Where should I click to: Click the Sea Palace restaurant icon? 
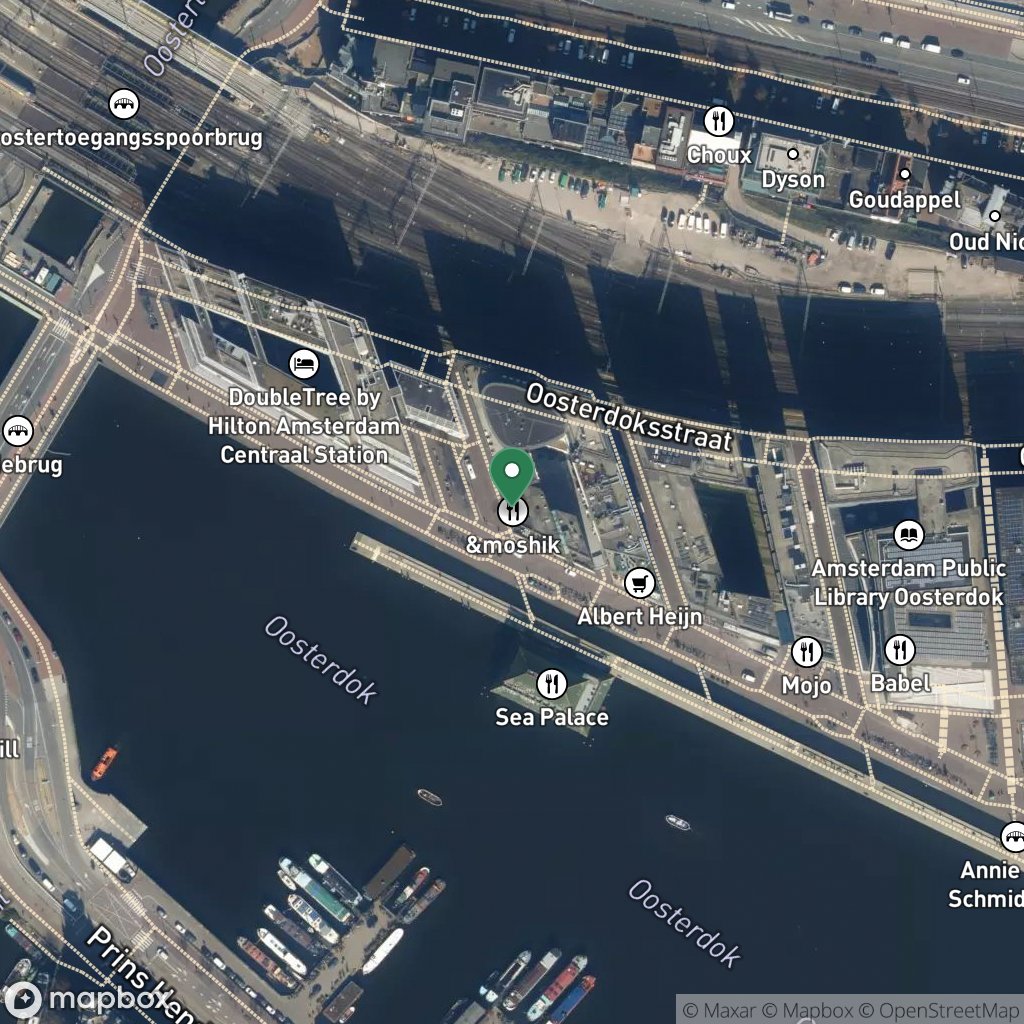coord(552,684)
